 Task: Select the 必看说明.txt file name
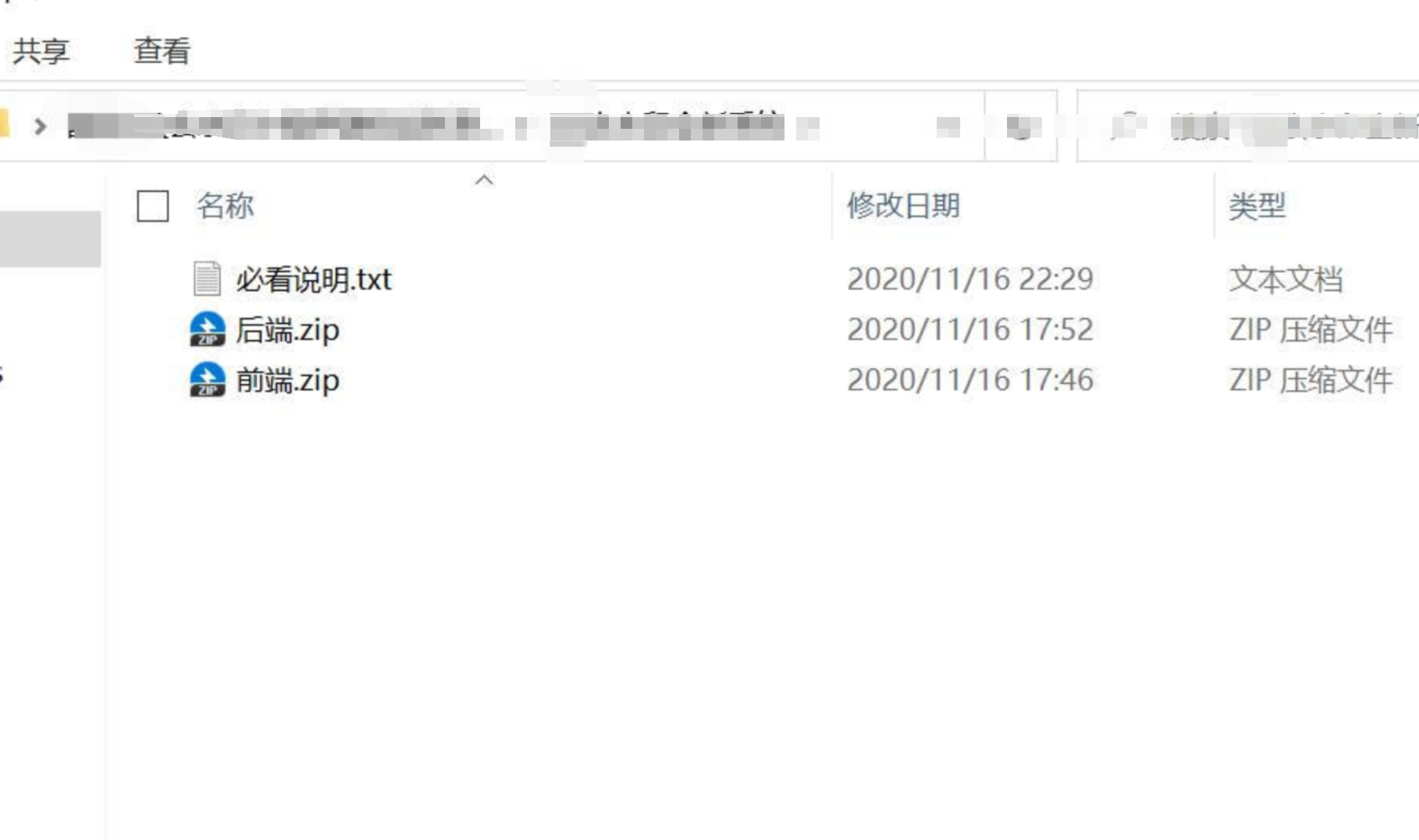point(314,280)
